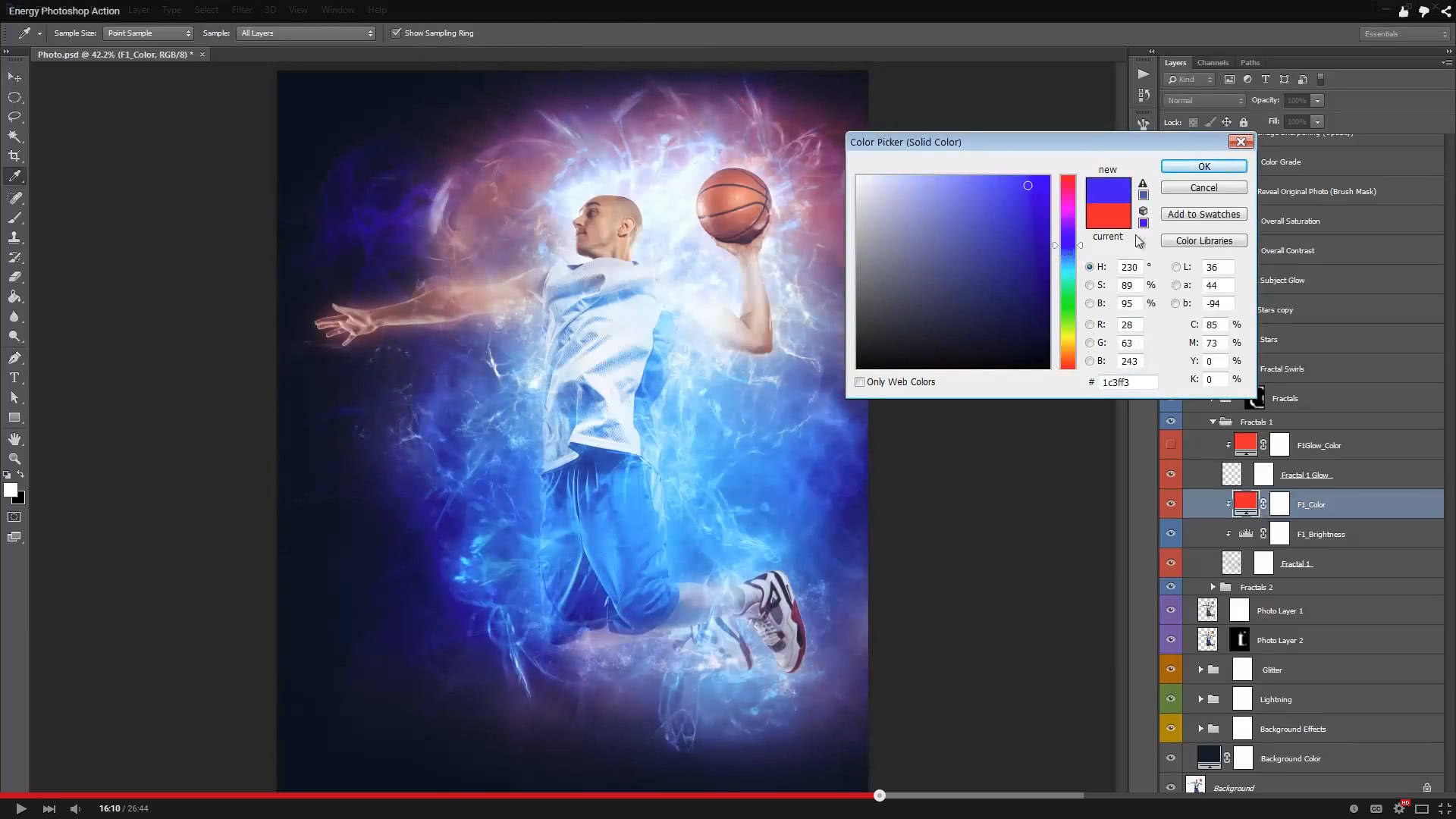Select the Hand tool
Screen dimensions: 1456x819
(x=14, y=439)
